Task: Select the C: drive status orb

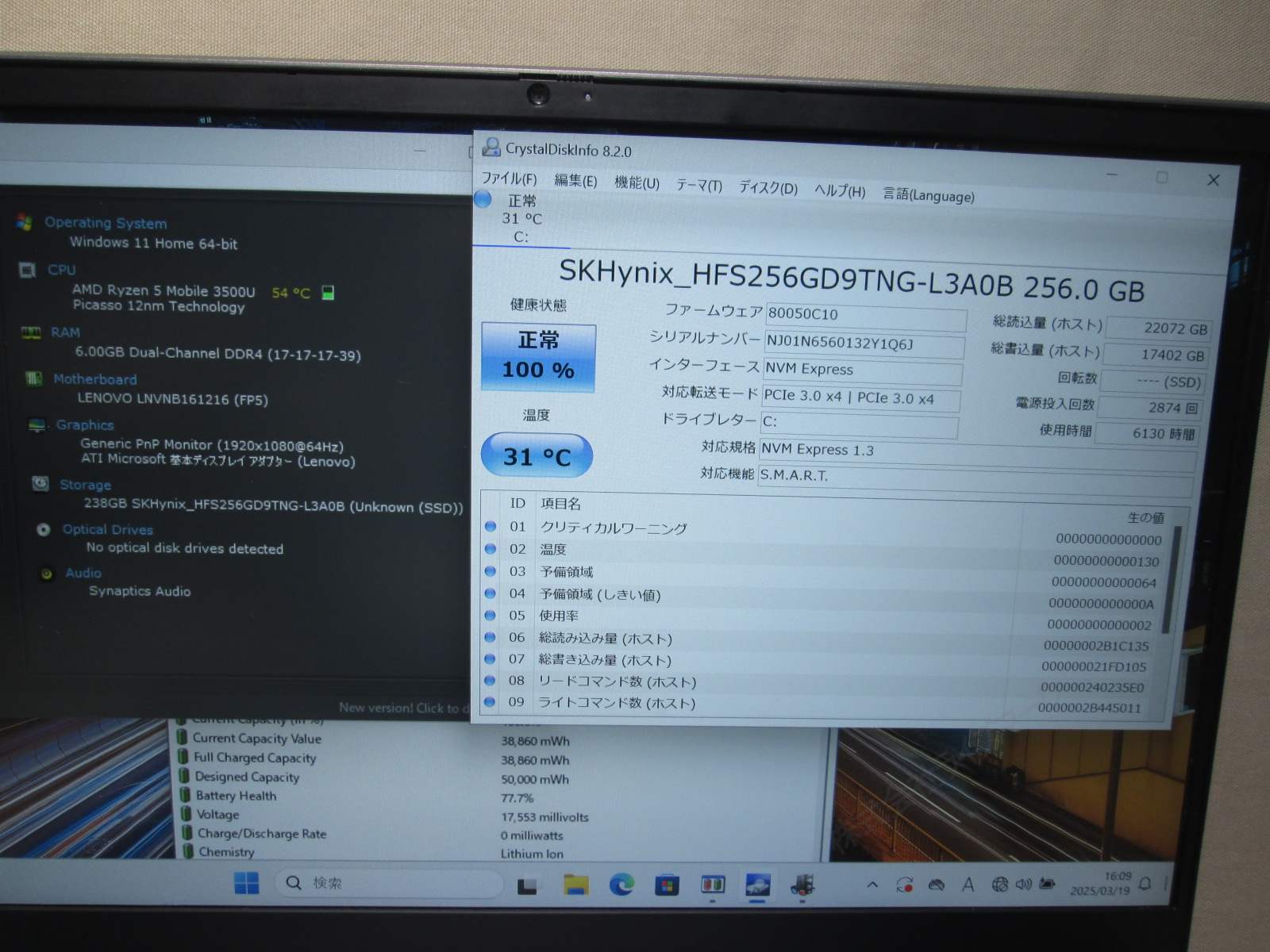Action: point(483,199)
